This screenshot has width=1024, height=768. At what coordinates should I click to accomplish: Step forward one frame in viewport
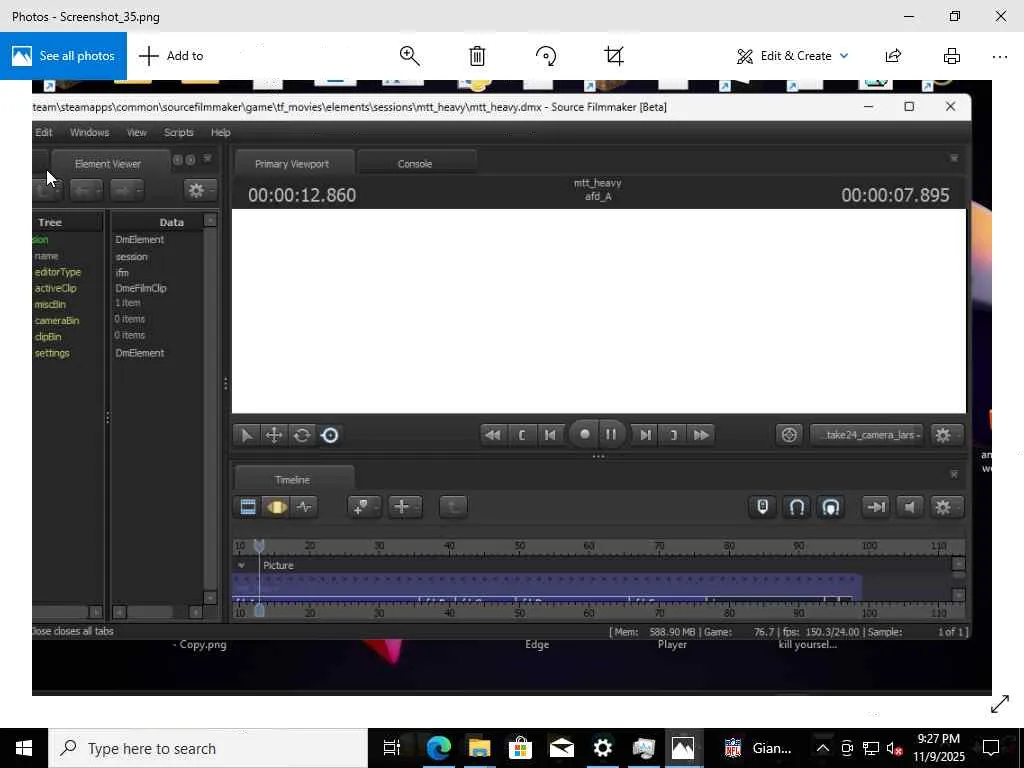click(645, 435)
